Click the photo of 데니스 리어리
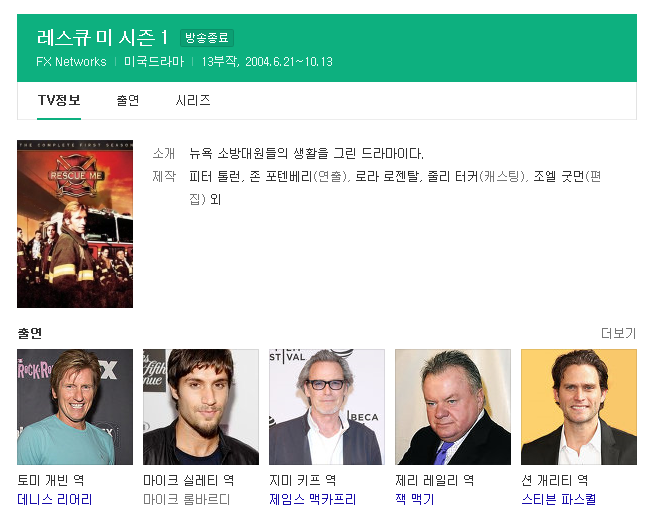This screenshot has height=522, width=654. pos(75,407)
